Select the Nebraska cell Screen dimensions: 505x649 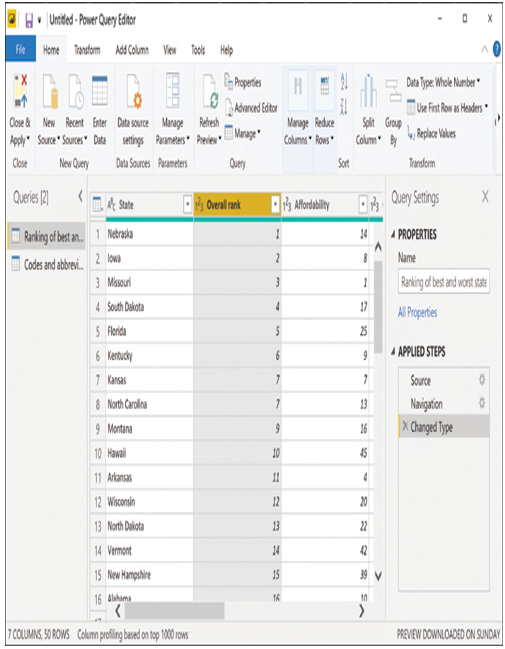click(149, 234)
